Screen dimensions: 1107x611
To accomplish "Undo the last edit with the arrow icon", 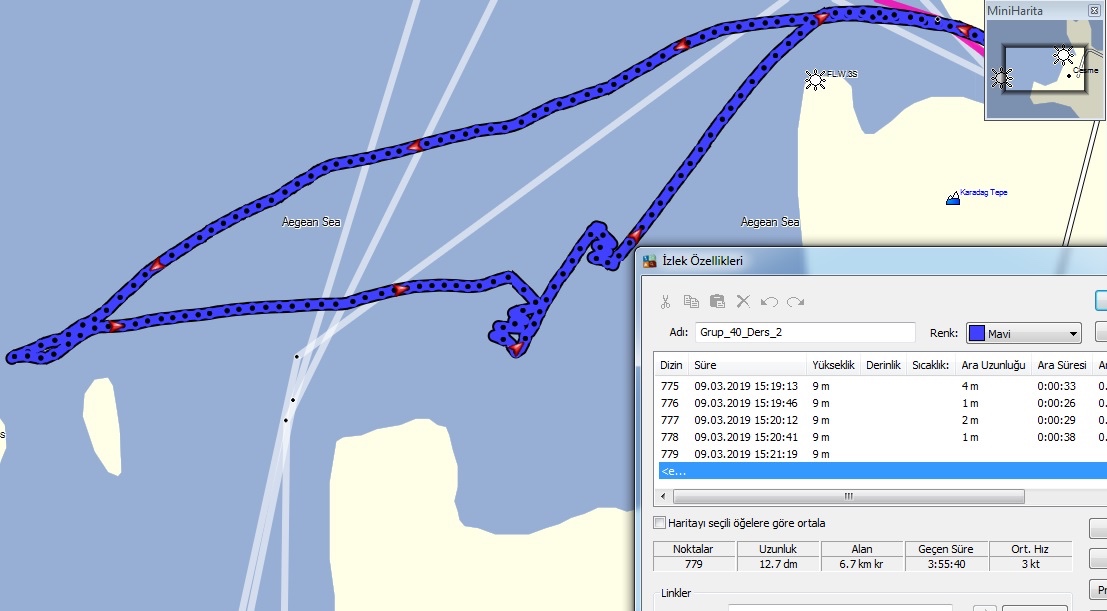I will [769, 302].
